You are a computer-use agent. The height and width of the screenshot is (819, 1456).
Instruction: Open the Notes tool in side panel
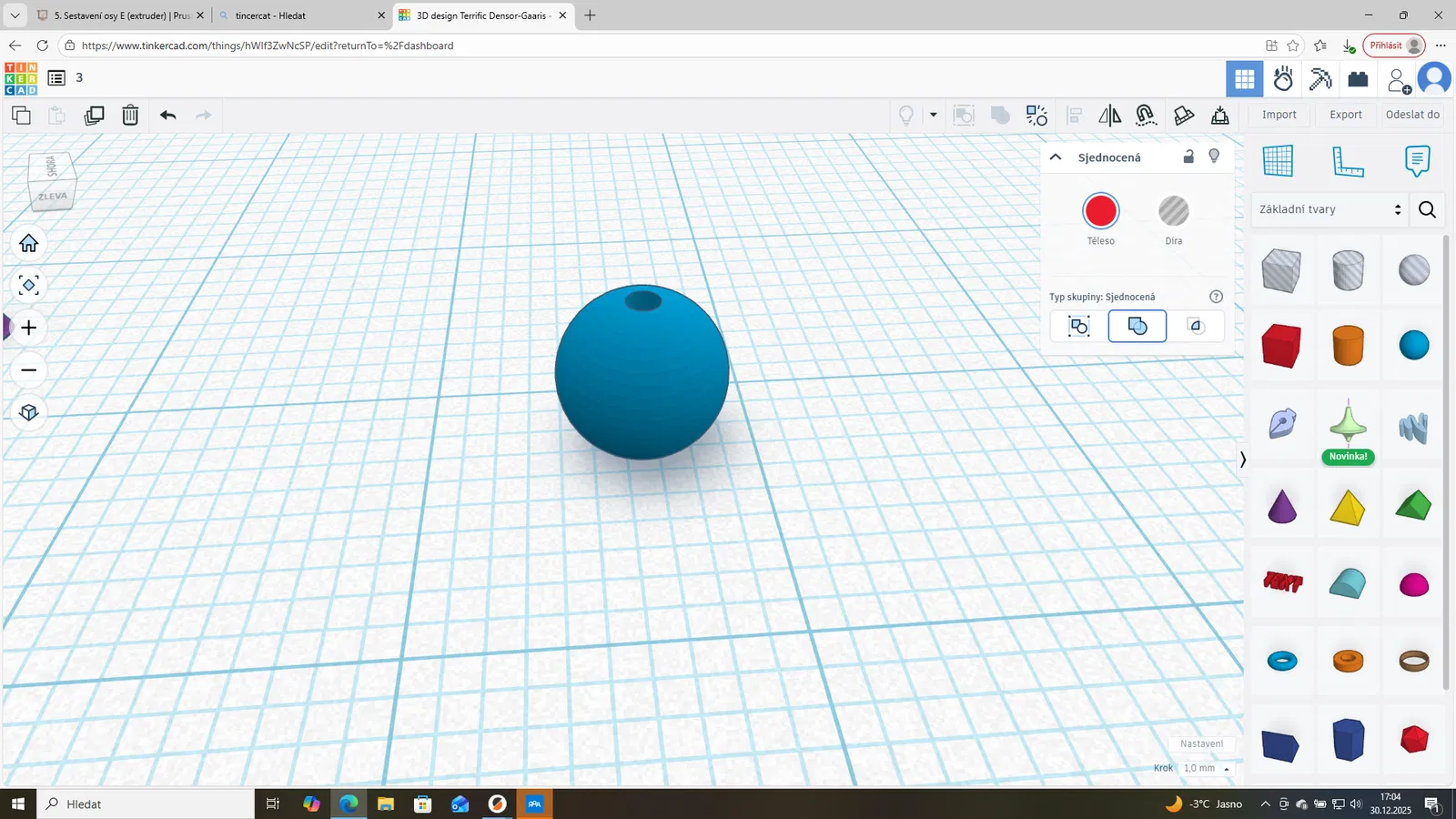[1417, 161]
